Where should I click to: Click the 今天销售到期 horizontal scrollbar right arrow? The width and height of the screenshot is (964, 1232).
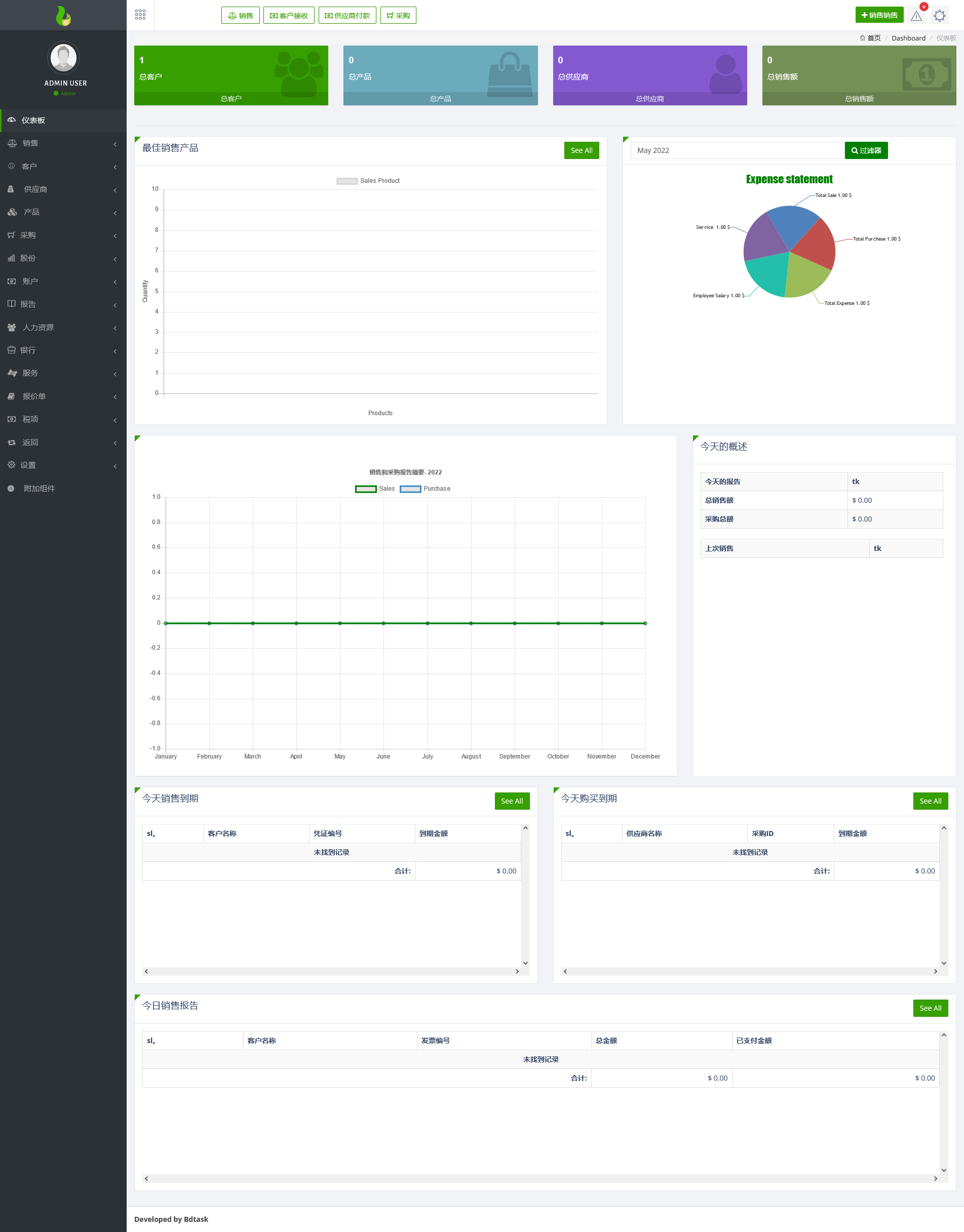click(x=517, y=971)
